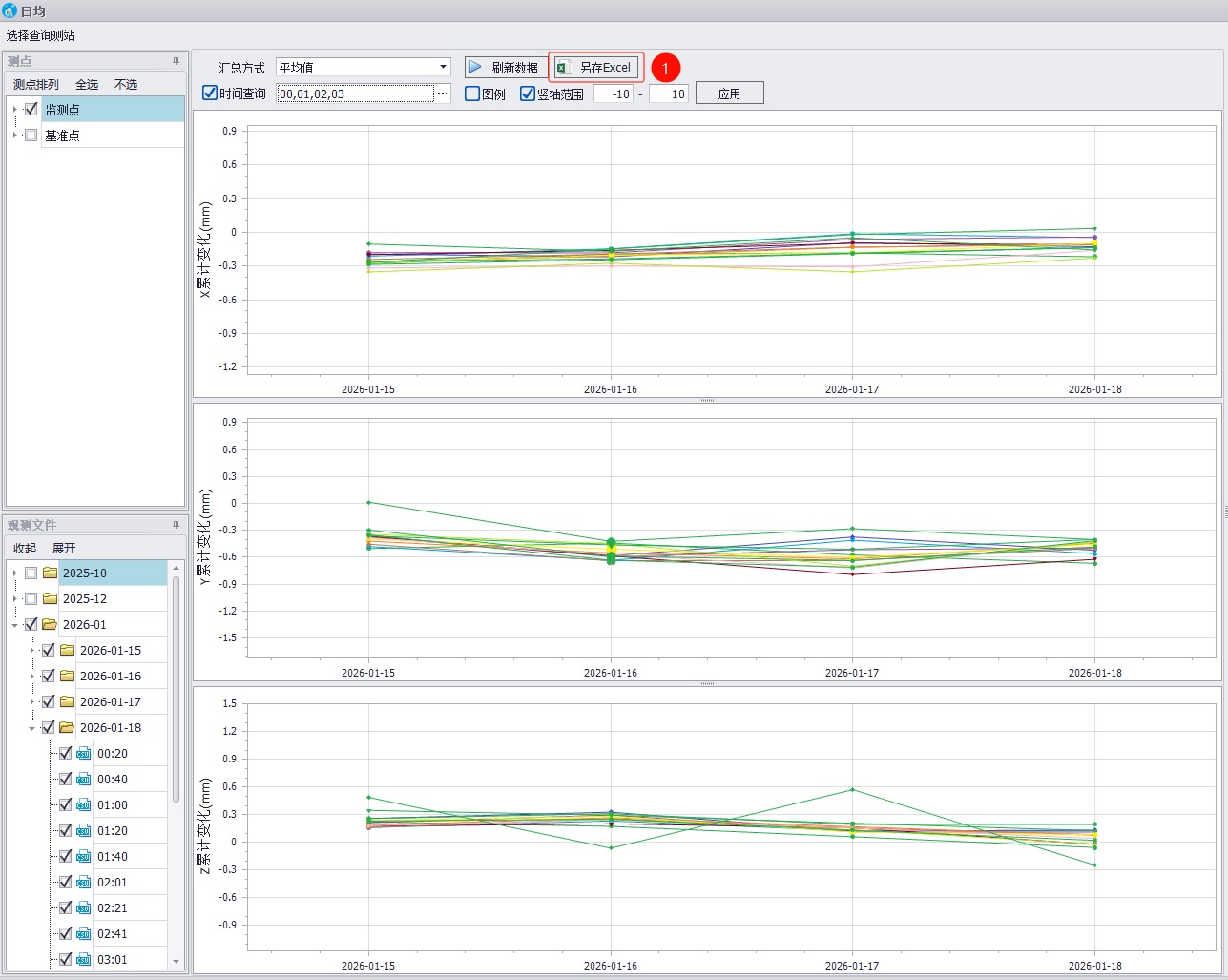Expand the 2025-12 folder node

(x=14, y=599)
